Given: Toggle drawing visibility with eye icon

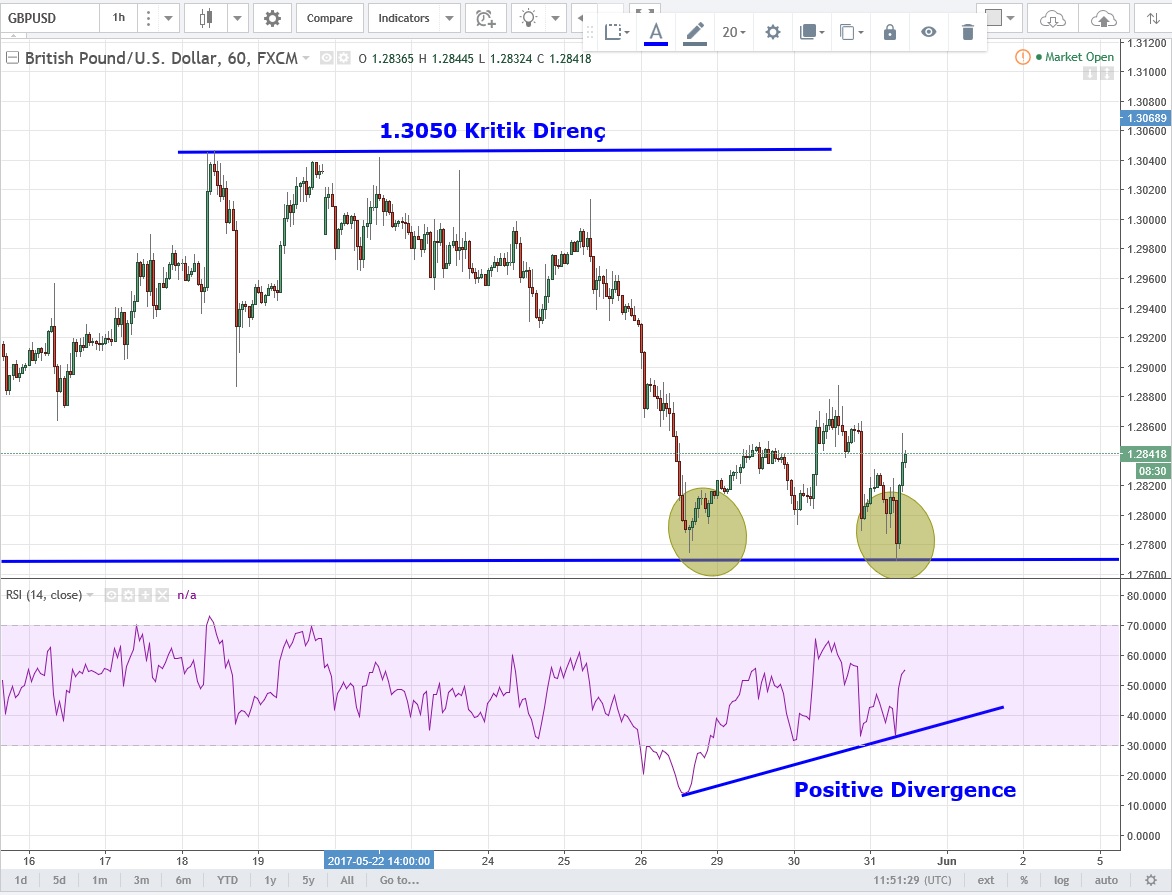Looking at the screenshot, I should coord(928,32).
